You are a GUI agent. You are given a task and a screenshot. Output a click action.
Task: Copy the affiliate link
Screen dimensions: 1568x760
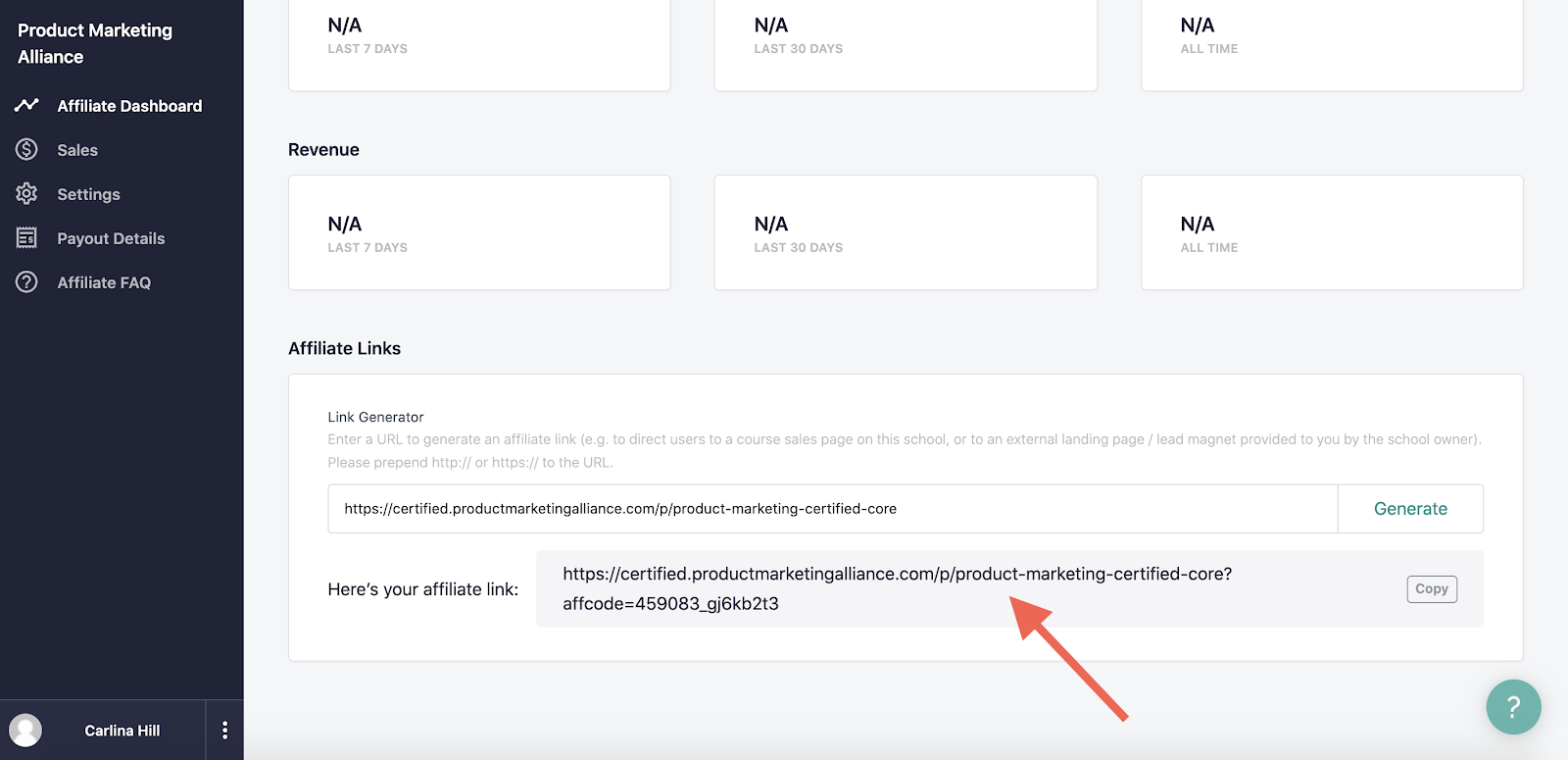1432,588
